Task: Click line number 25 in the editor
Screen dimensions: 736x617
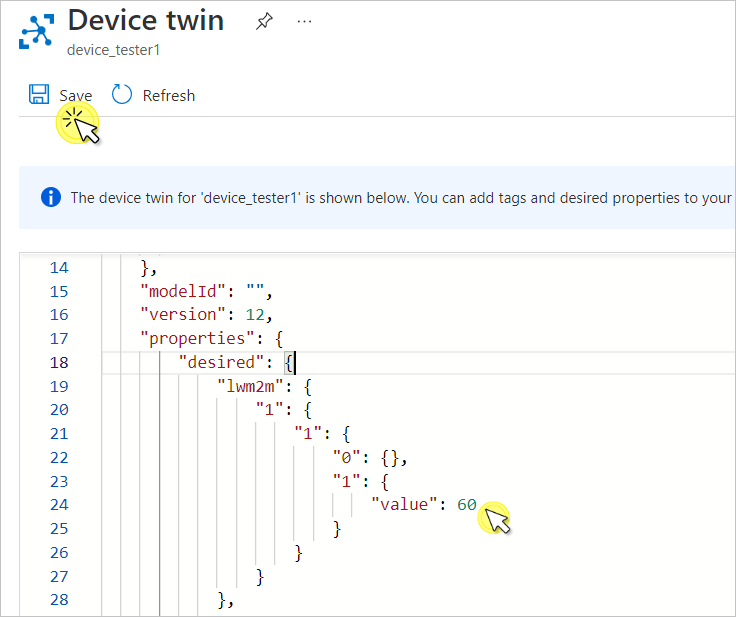Action: [x=59, y=529]
